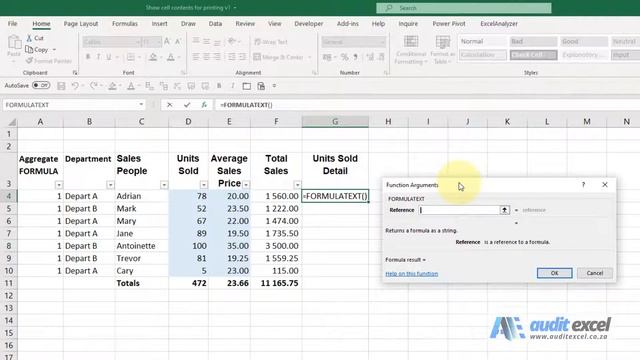Viewport: 640px width, 360px height.
Task: Click the Format Painter brush
Action: pyautogui.click(x=29, y=60)
